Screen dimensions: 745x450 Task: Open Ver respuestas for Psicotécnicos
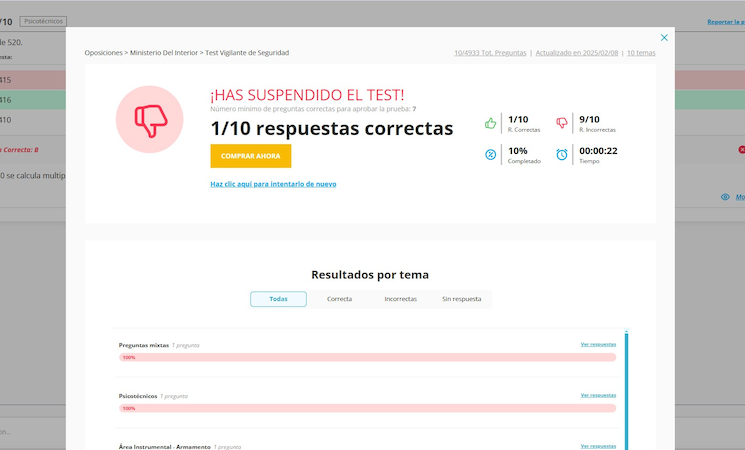coord(598,395)
